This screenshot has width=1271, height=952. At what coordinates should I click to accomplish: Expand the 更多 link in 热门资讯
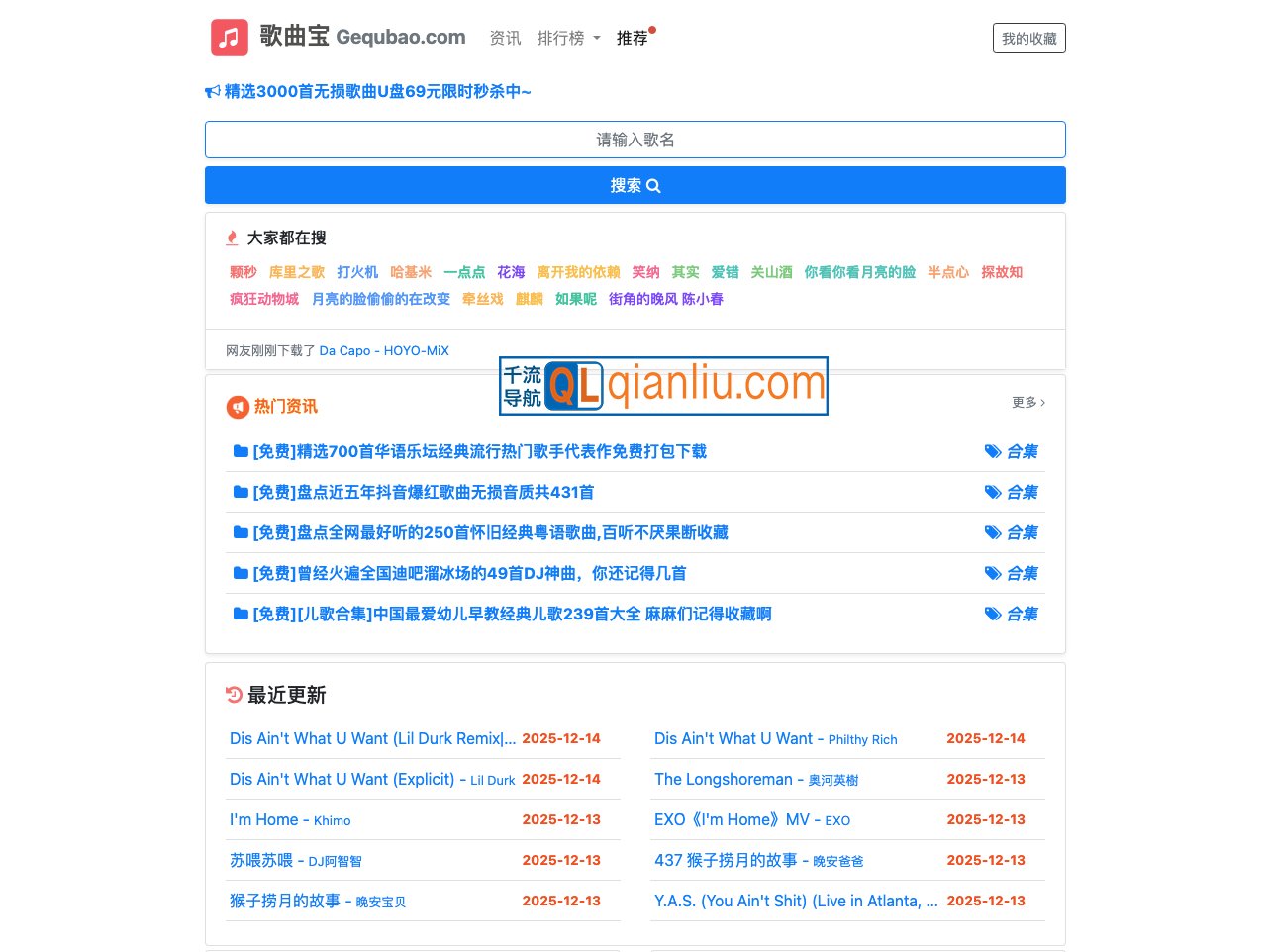pyautogui.click(x=1027, y=403)
